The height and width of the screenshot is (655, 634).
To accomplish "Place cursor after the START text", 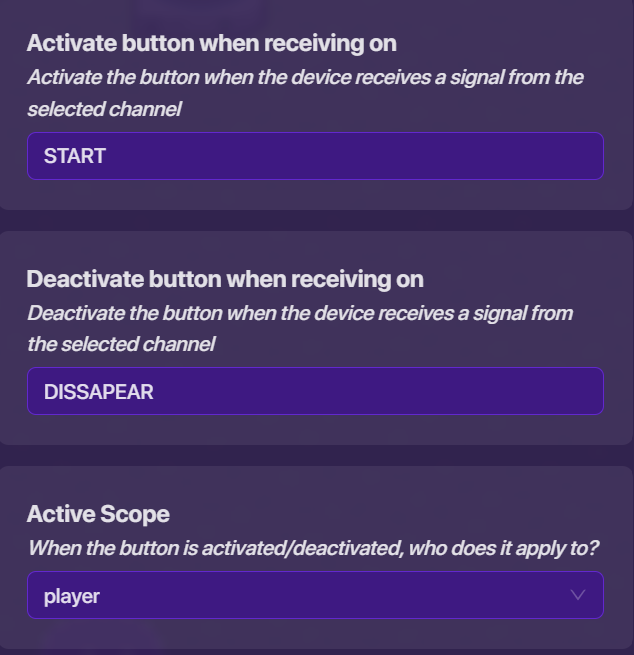I will (x=107, y=156).
